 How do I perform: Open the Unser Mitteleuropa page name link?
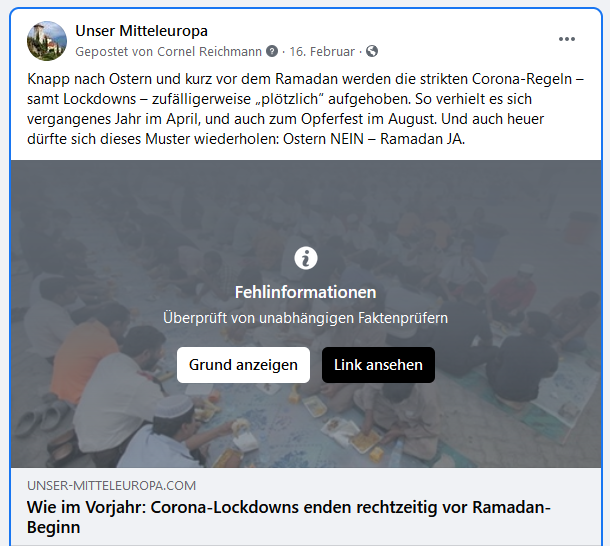point(141,31)
